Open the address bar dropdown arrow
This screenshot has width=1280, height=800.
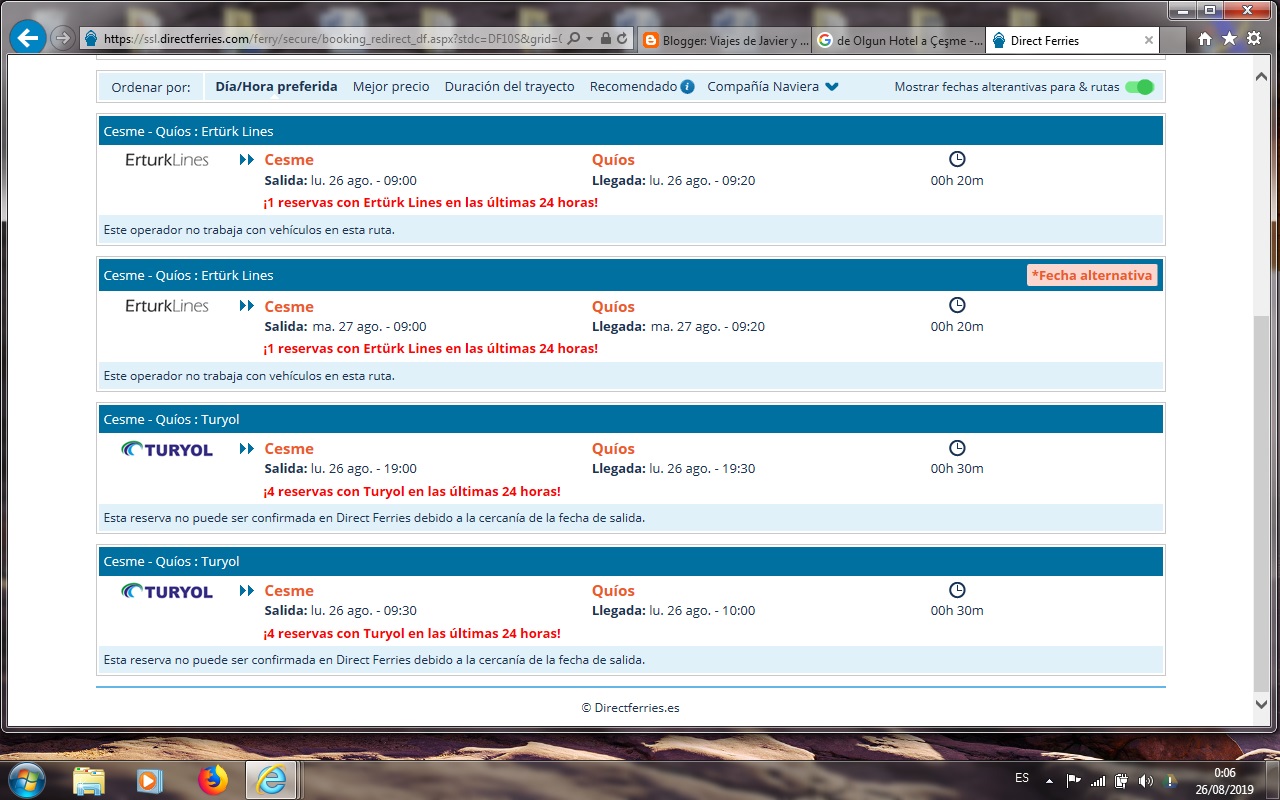pyautogui.click(x=590, y=39)
